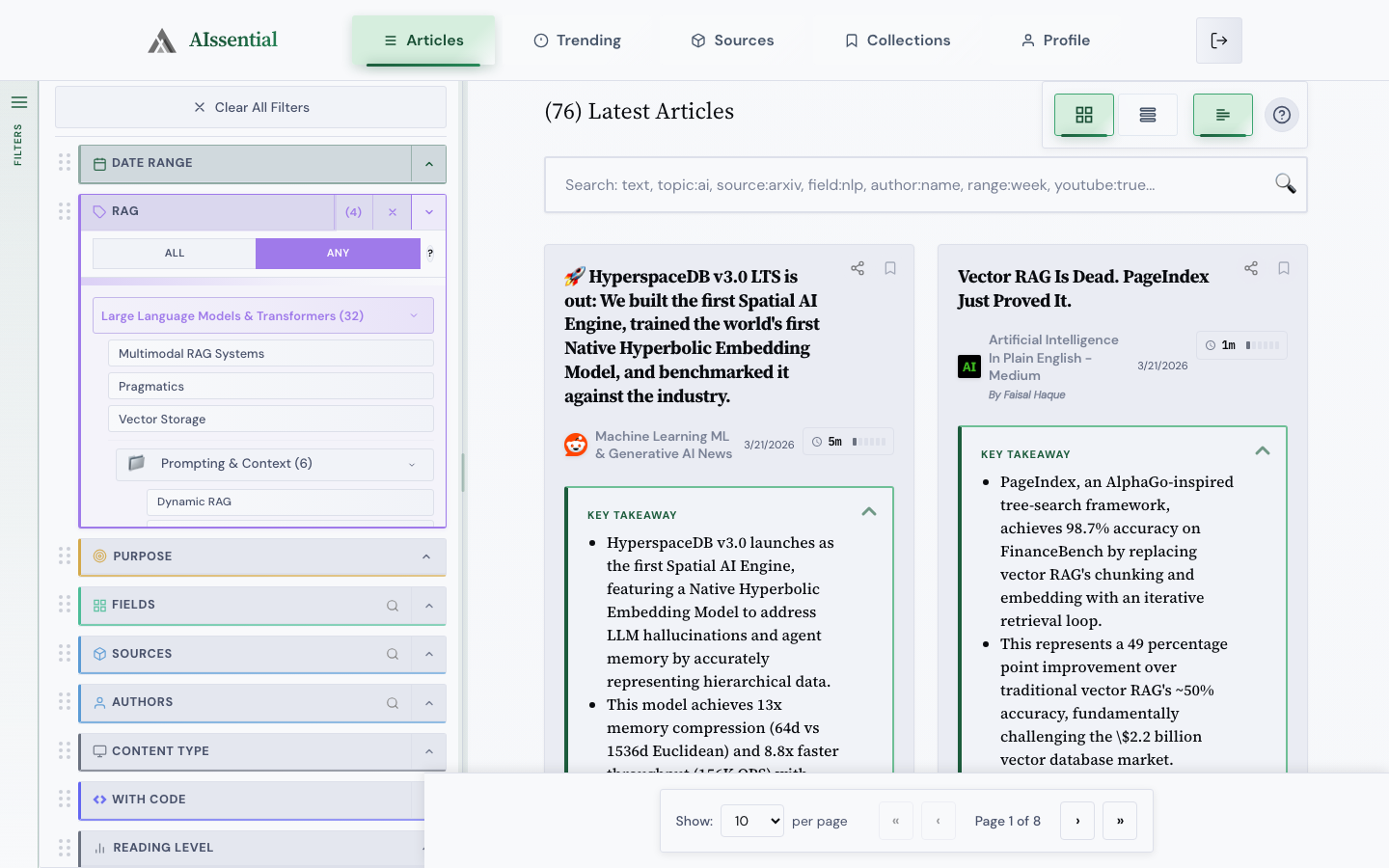
Task: Open the HyperspaceDB v3.0 LTS article title
Action: pos(693,337)
